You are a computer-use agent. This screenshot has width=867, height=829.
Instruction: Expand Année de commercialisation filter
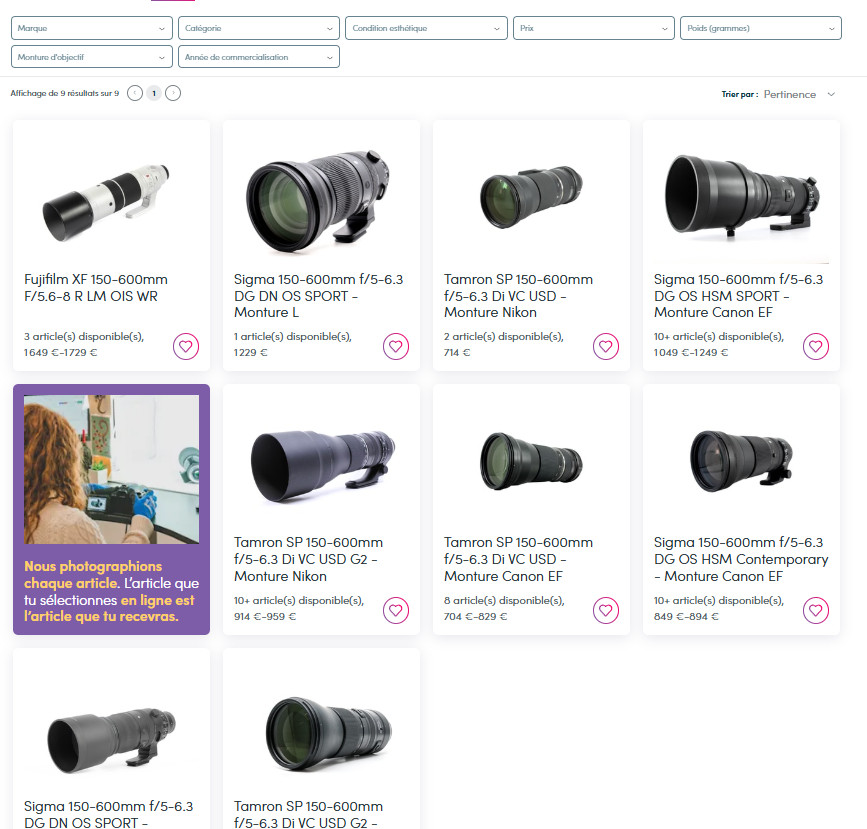259,57
